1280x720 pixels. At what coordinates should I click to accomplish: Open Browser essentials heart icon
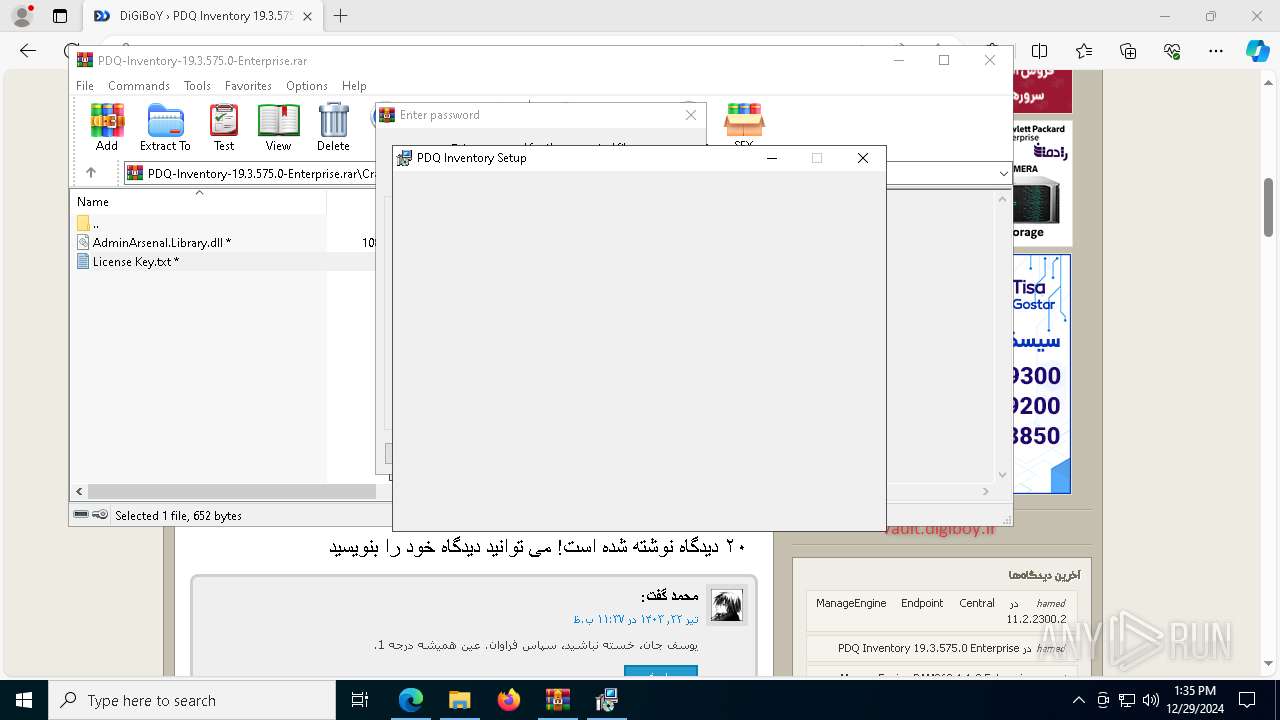pyautogui.click(x=1172, y=51)
